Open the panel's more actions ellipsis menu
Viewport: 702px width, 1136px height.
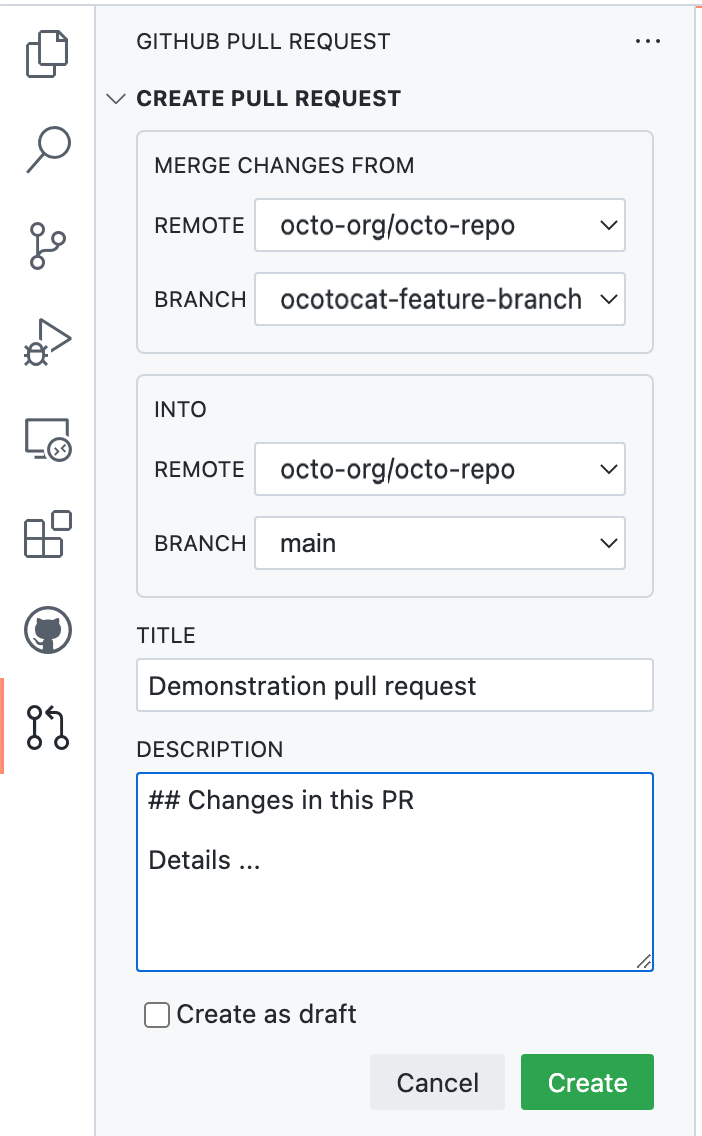point(649,41)
